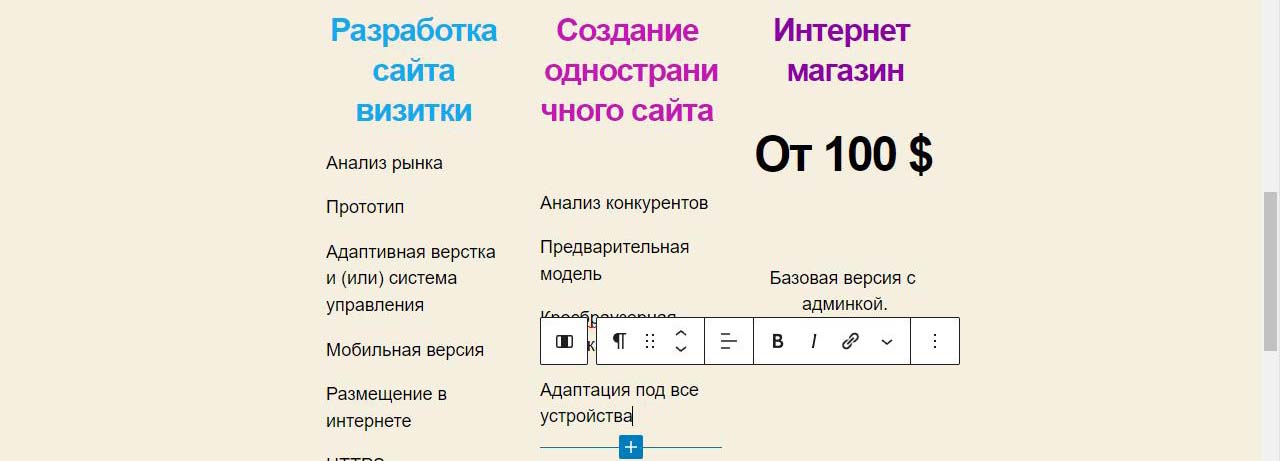Toggle bold formatting

[x=778, y=342]
